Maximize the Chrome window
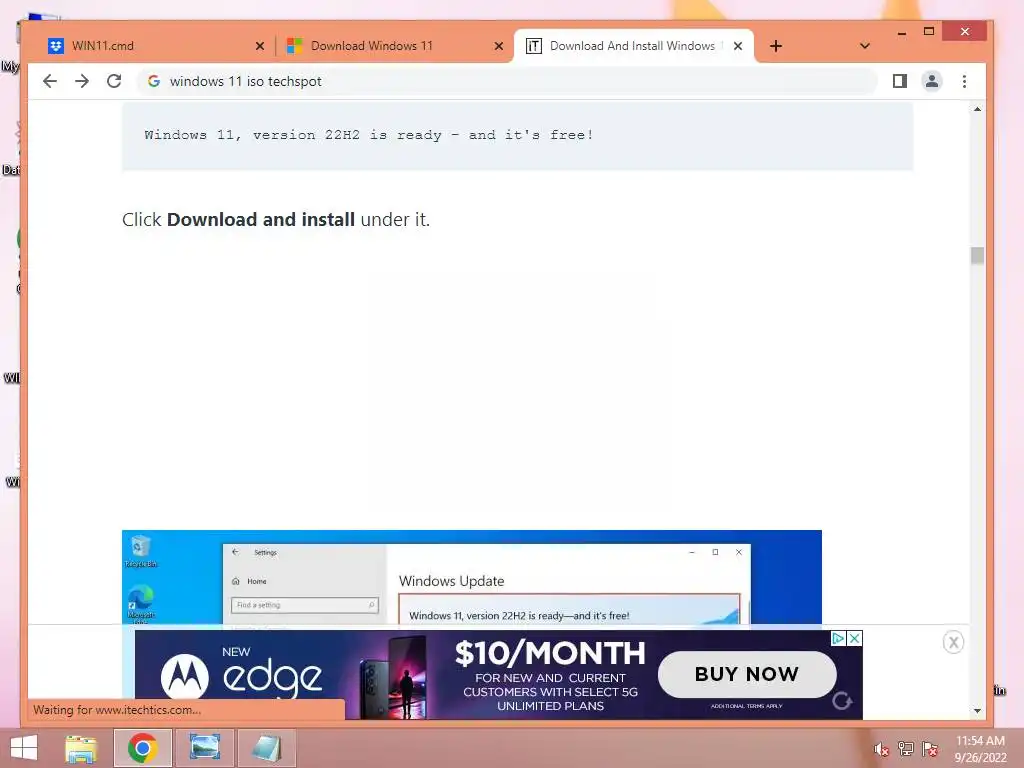This screenshot has width=1024, height=768. click(929, 31)
